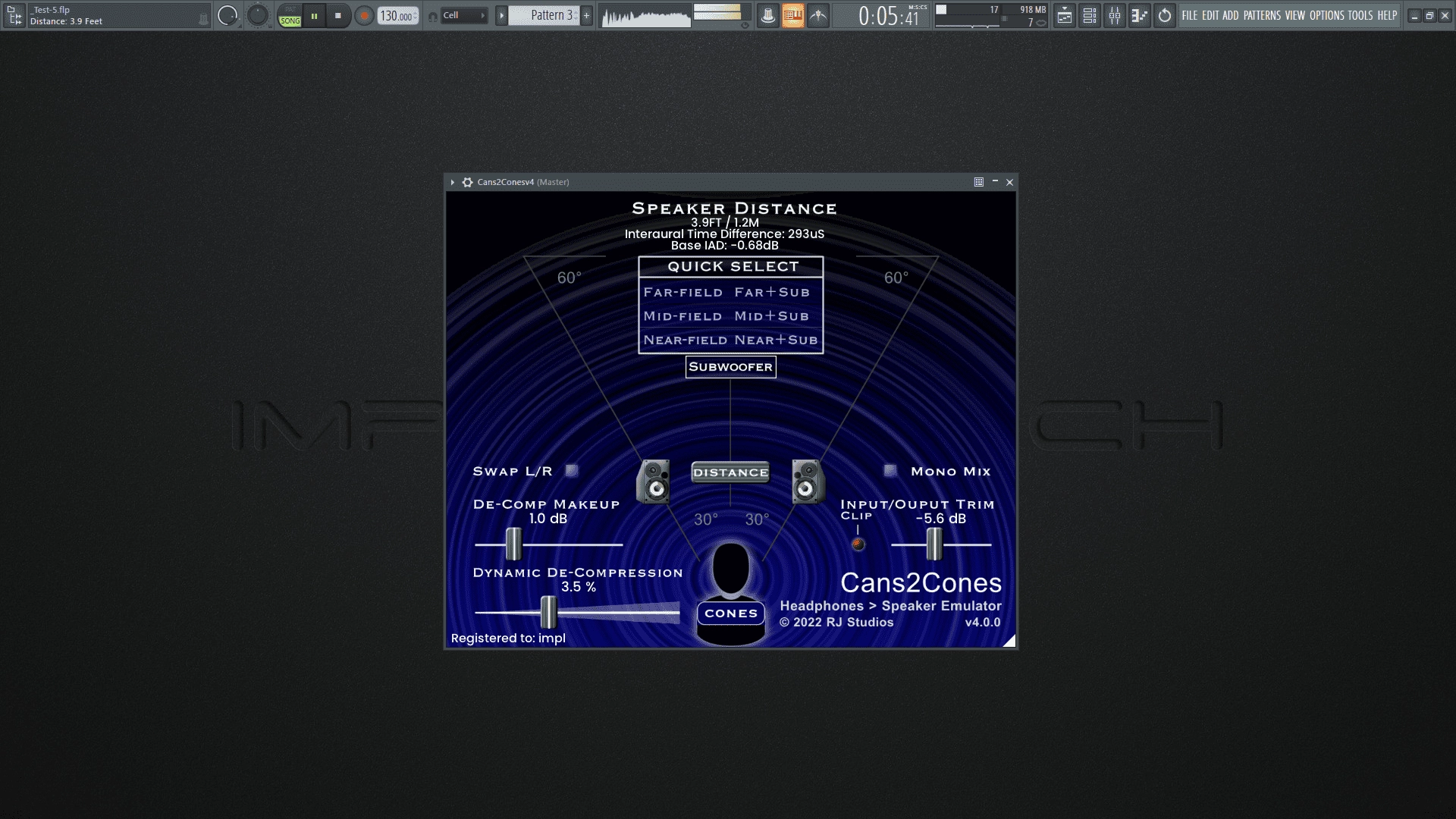Open the FL Studio browser/file icon
1456x819 pixels.
click(x=14, y=15)
